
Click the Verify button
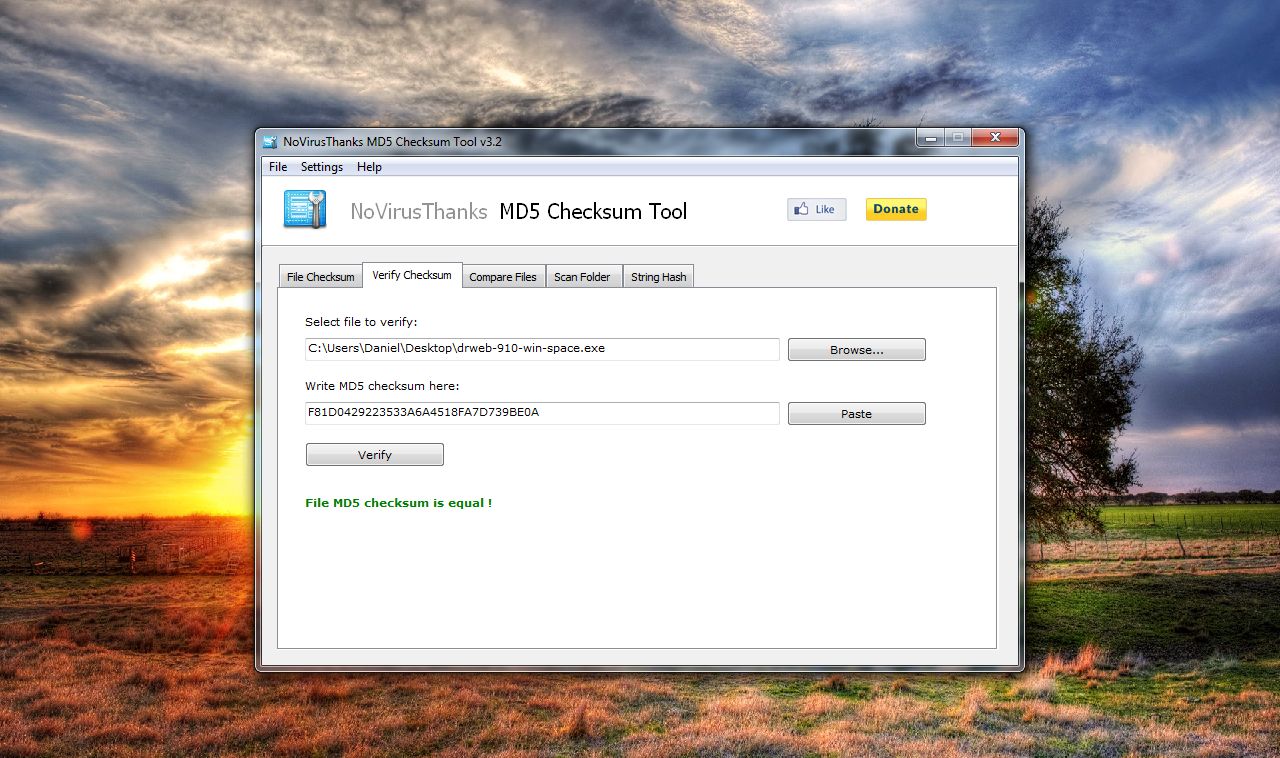click(x=375, y=455)
